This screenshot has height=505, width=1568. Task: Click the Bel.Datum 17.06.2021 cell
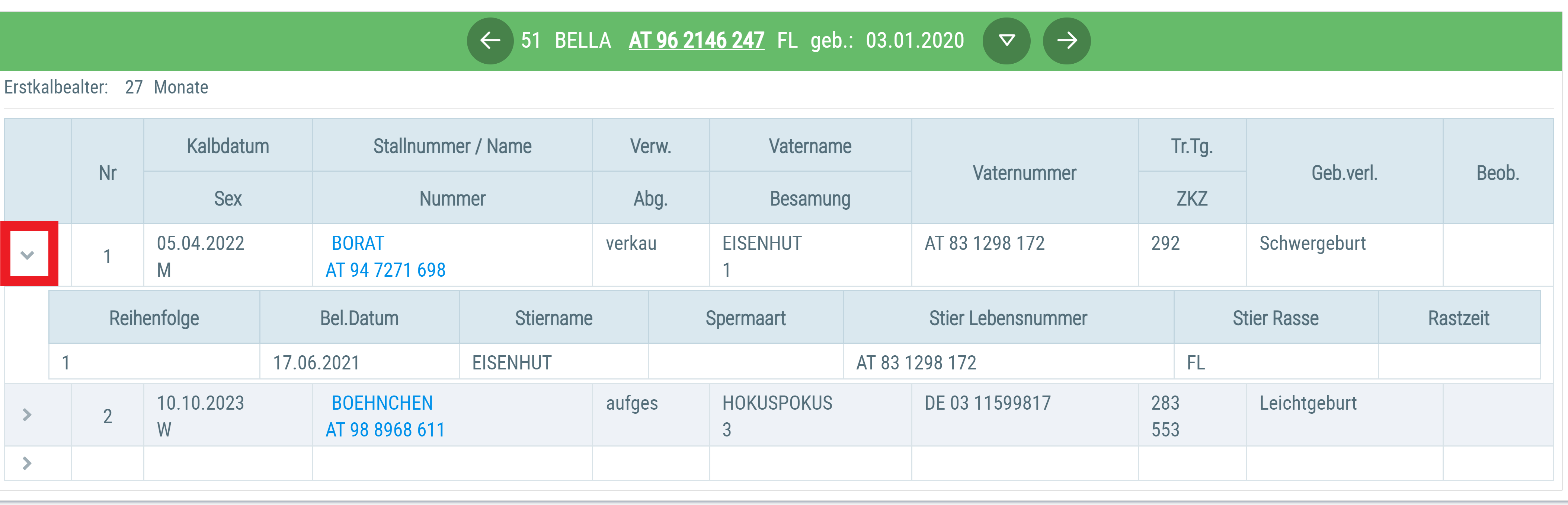pos(359,362)
